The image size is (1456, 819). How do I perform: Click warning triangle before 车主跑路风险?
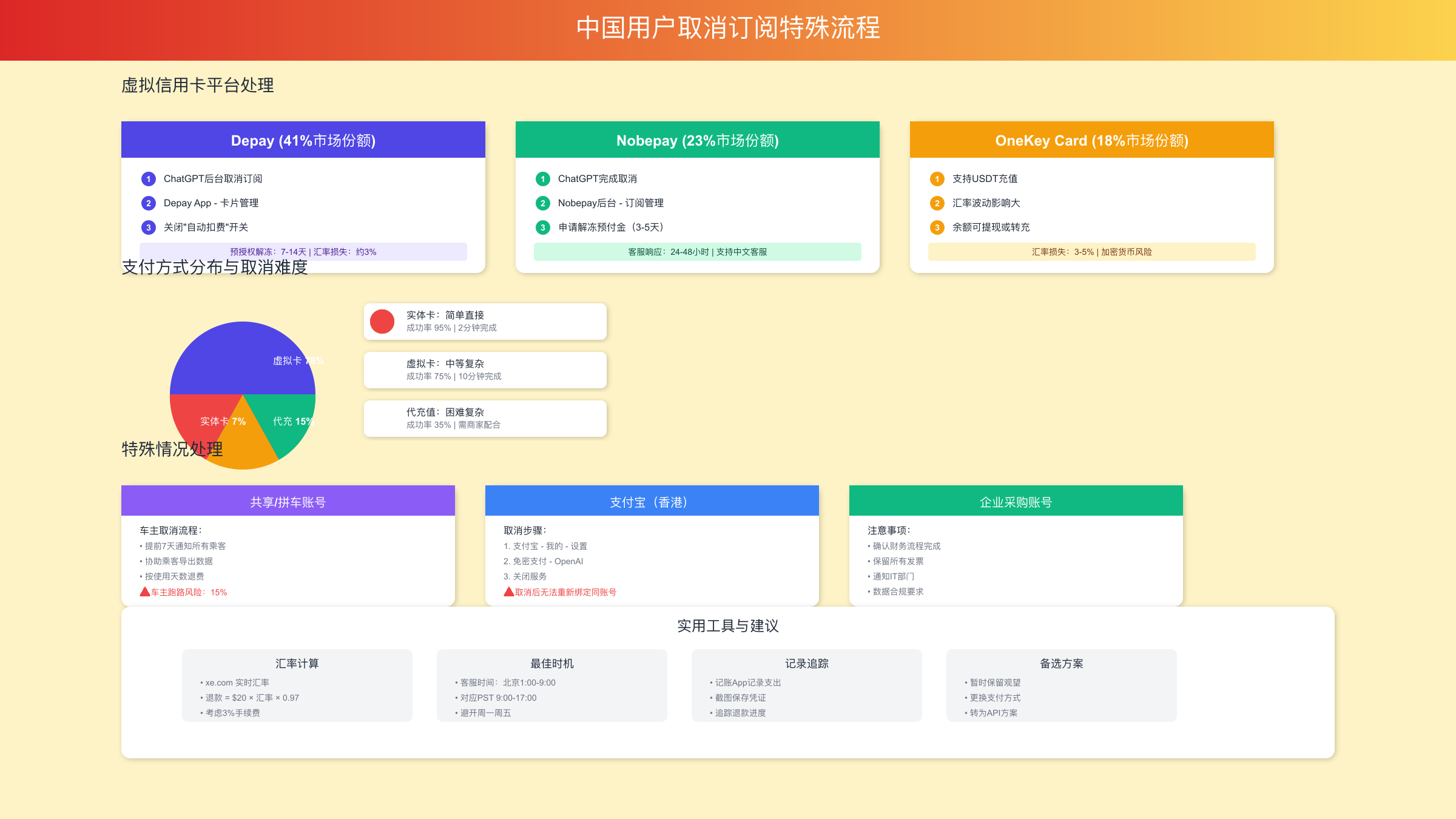145,591
